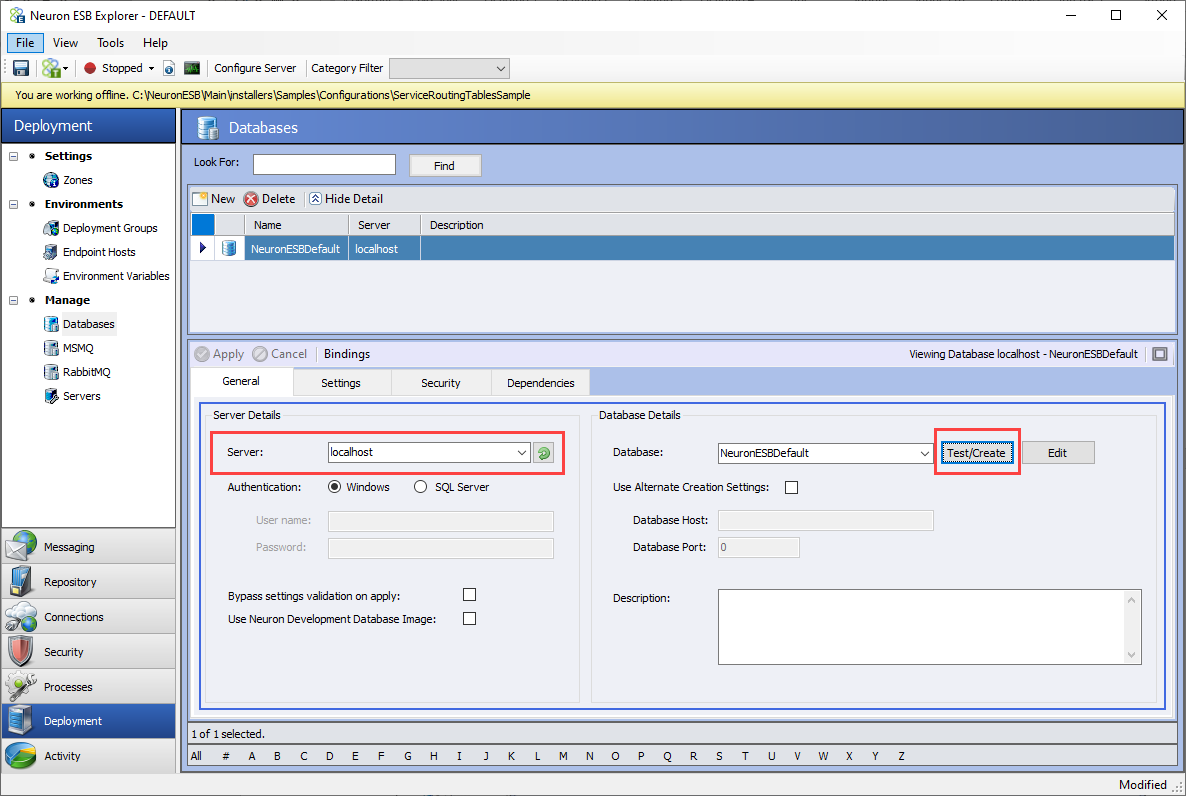Viewport: 1186px width, 796px height.
Task: Click inside the Look For search field
Action: click(324, 165)
